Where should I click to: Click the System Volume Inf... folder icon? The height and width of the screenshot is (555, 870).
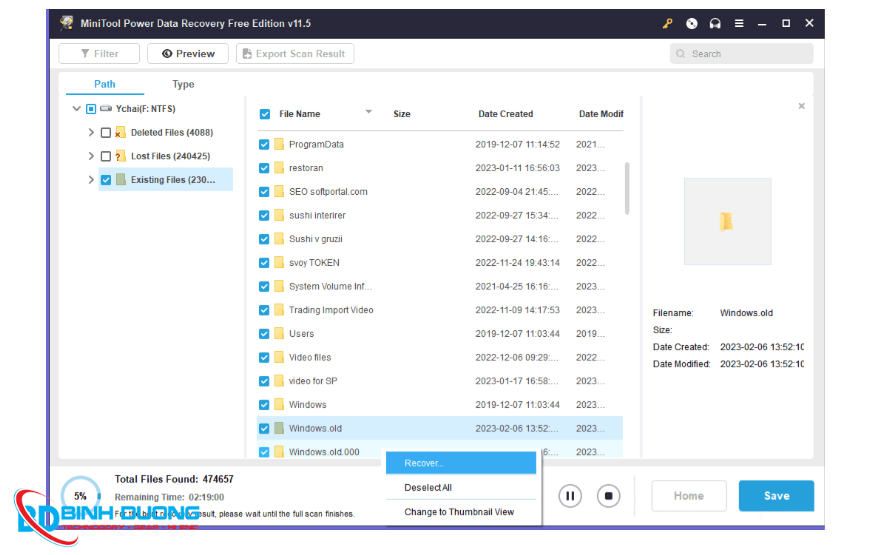pyautogui.click(x=279, y=286)
